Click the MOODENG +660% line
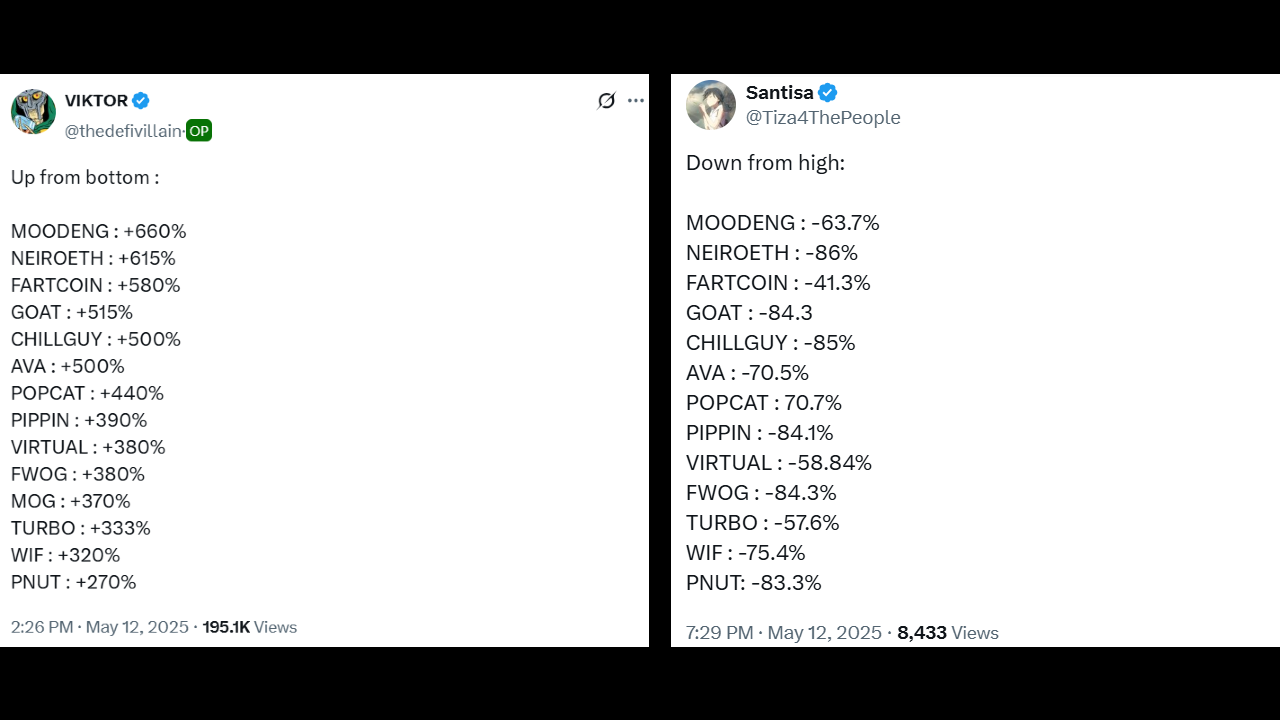This screenshot has width=1280, height=720. (x=98, y=231)
